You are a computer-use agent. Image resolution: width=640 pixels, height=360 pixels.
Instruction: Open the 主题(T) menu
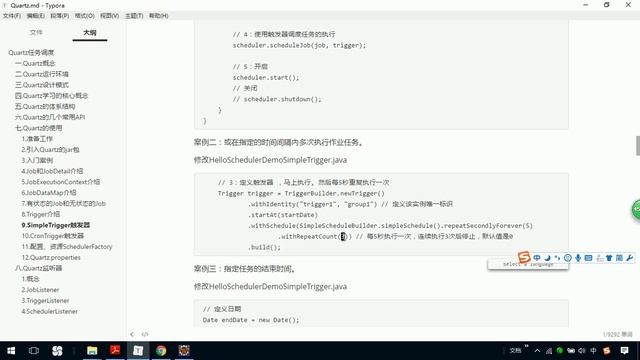(134, 16)
